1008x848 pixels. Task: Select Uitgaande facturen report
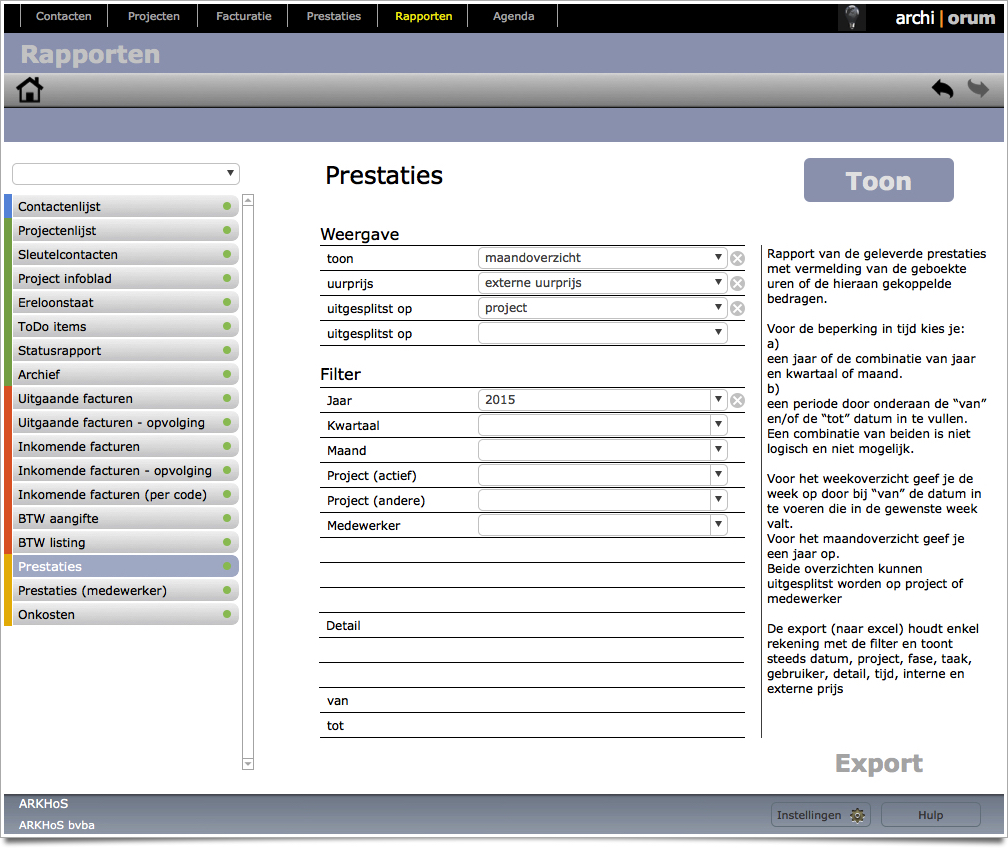click(x=125, y=399)
